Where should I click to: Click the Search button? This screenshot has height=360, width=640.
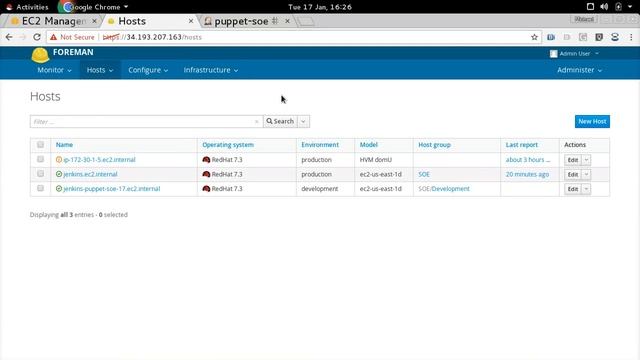coord(280,121)
